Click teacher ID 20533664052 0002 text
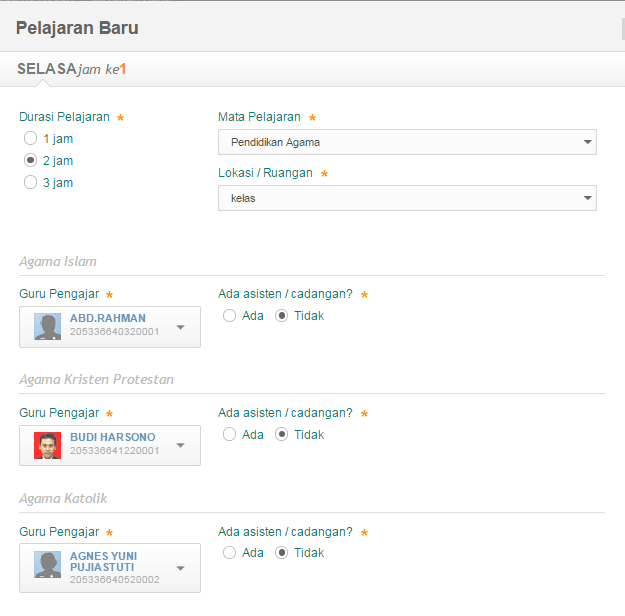Image resolution: width=625 pixels, height=616 pixels. tap(115, 580)
